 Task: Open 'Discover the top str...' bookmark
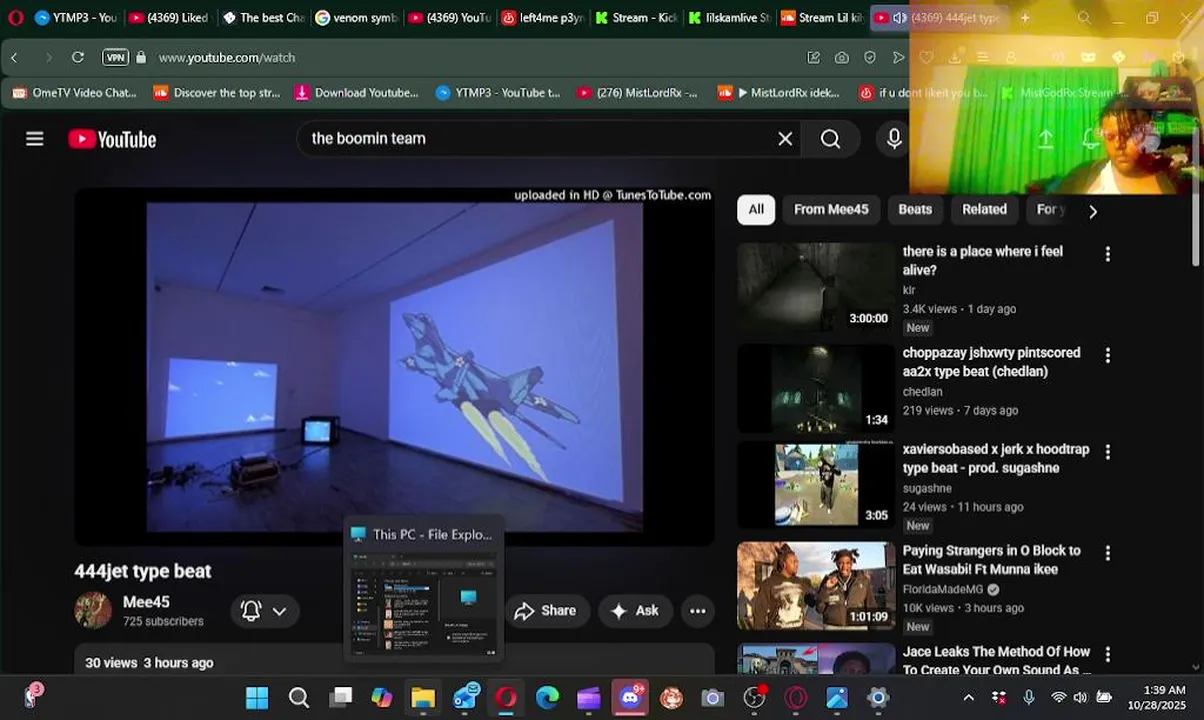(x=216, y=93)
